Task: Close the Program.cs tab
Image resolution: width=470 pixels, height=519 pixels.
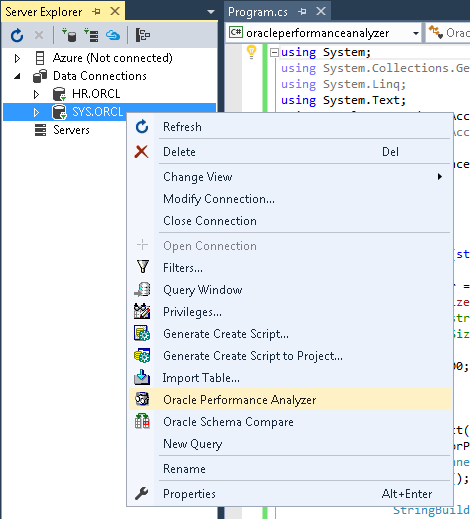Action: click(321, 11)
